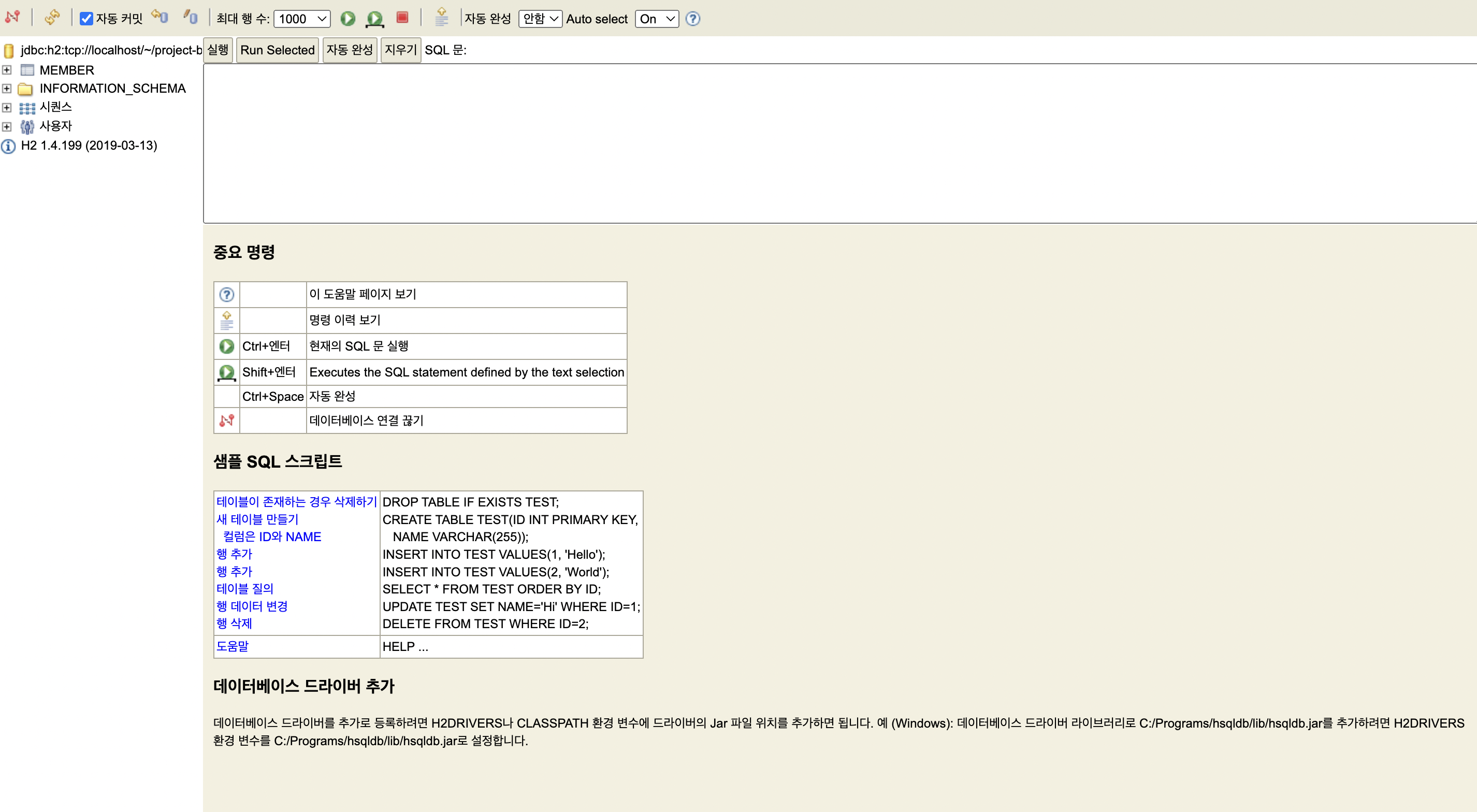Expand the 시퀀스 tree node
This screenshot has width=1477, height=812.
coord(7,107)
